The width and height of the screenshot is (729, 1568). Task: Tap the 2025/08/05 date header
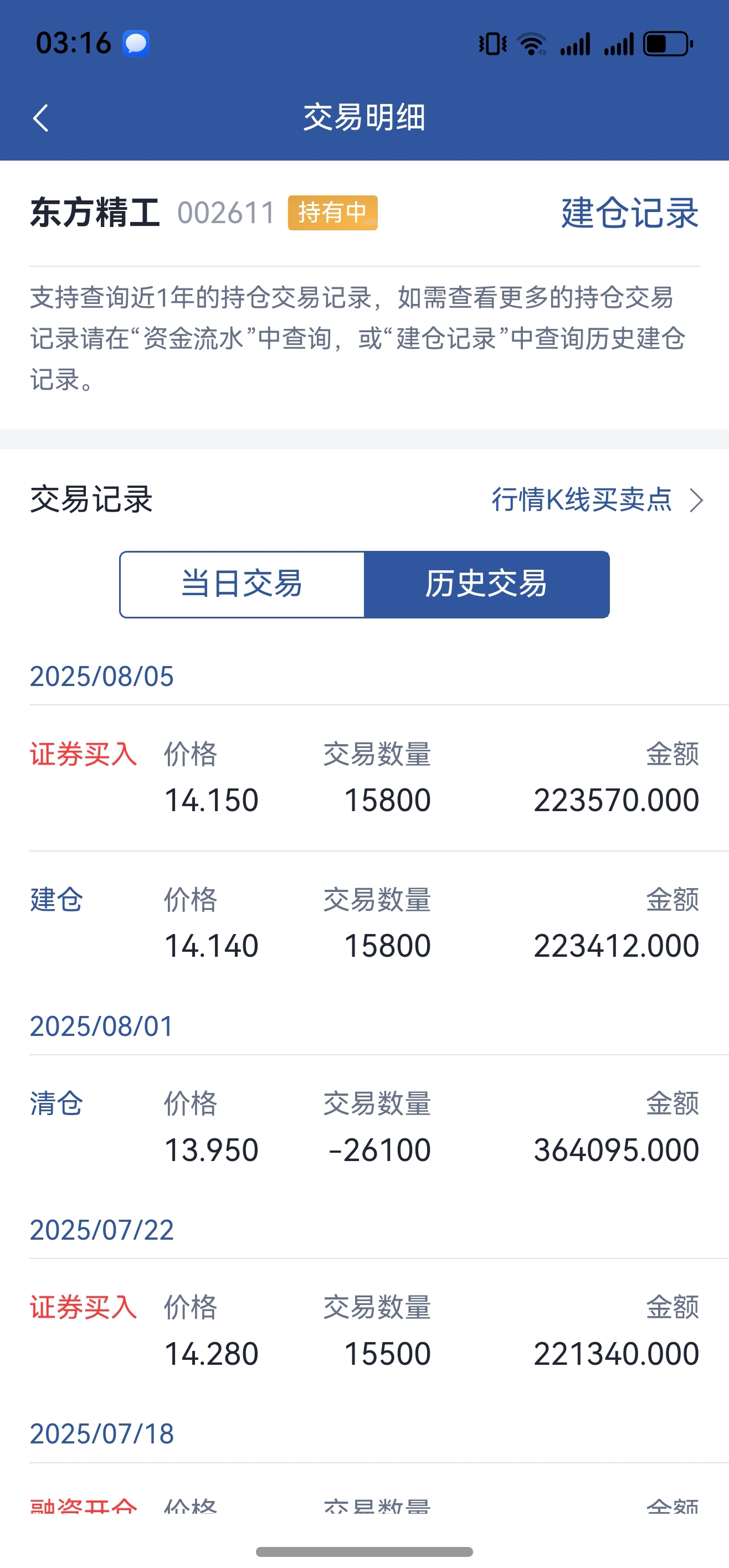(102, 676)
